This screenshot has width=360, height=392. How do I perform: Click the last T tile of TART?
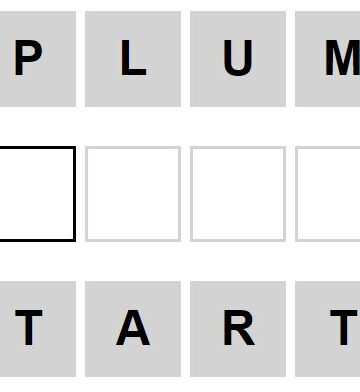click(328, 329)
